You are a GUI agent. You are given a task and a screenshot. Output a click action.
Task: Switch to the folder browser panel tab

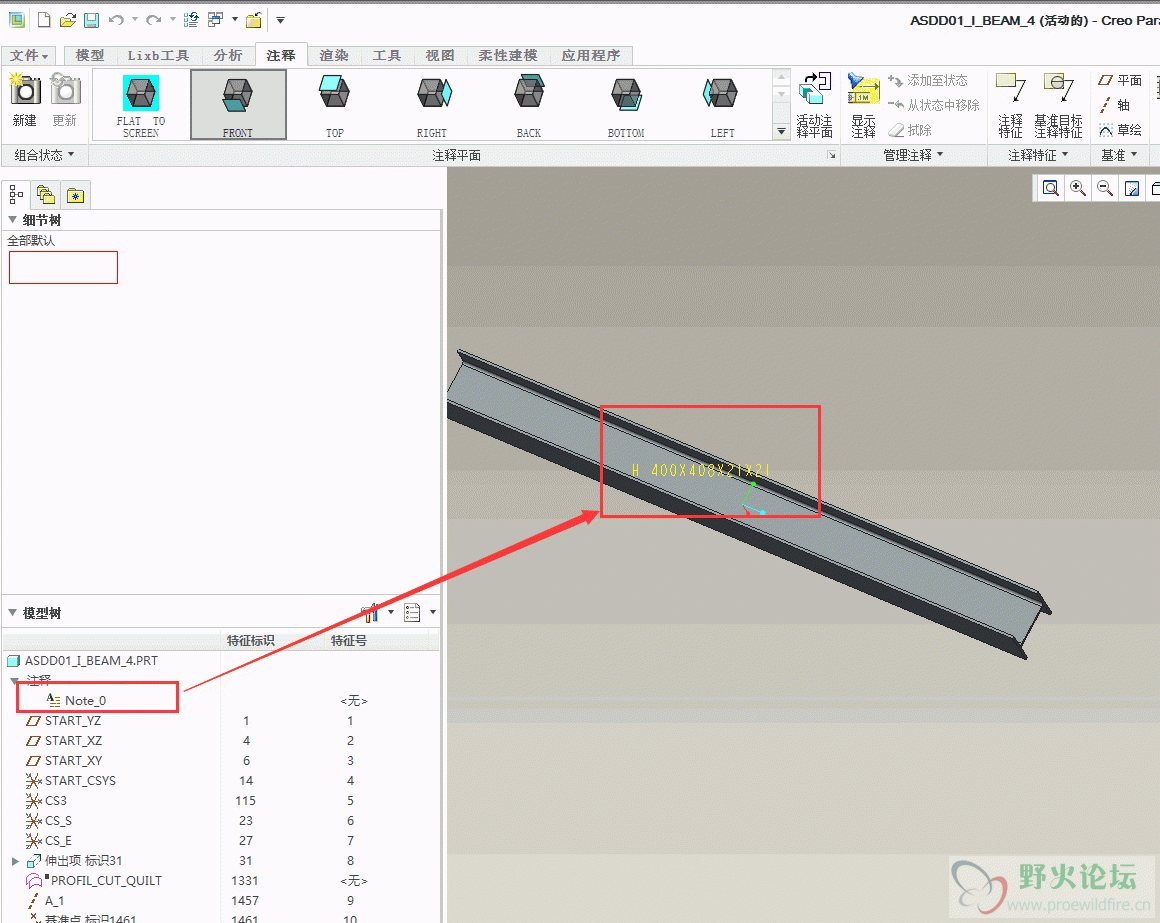pos(46,195)
